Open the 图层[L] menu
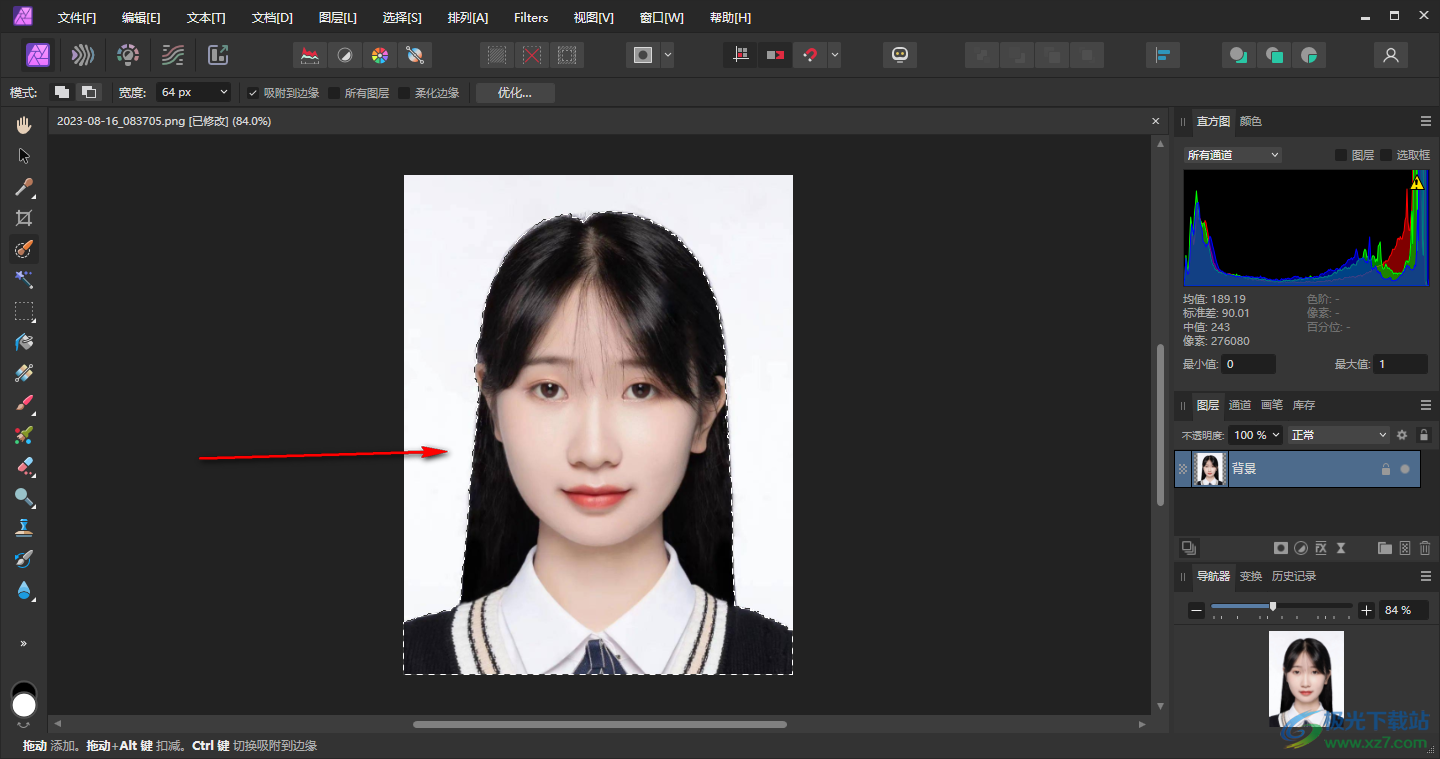 (337, 18)
